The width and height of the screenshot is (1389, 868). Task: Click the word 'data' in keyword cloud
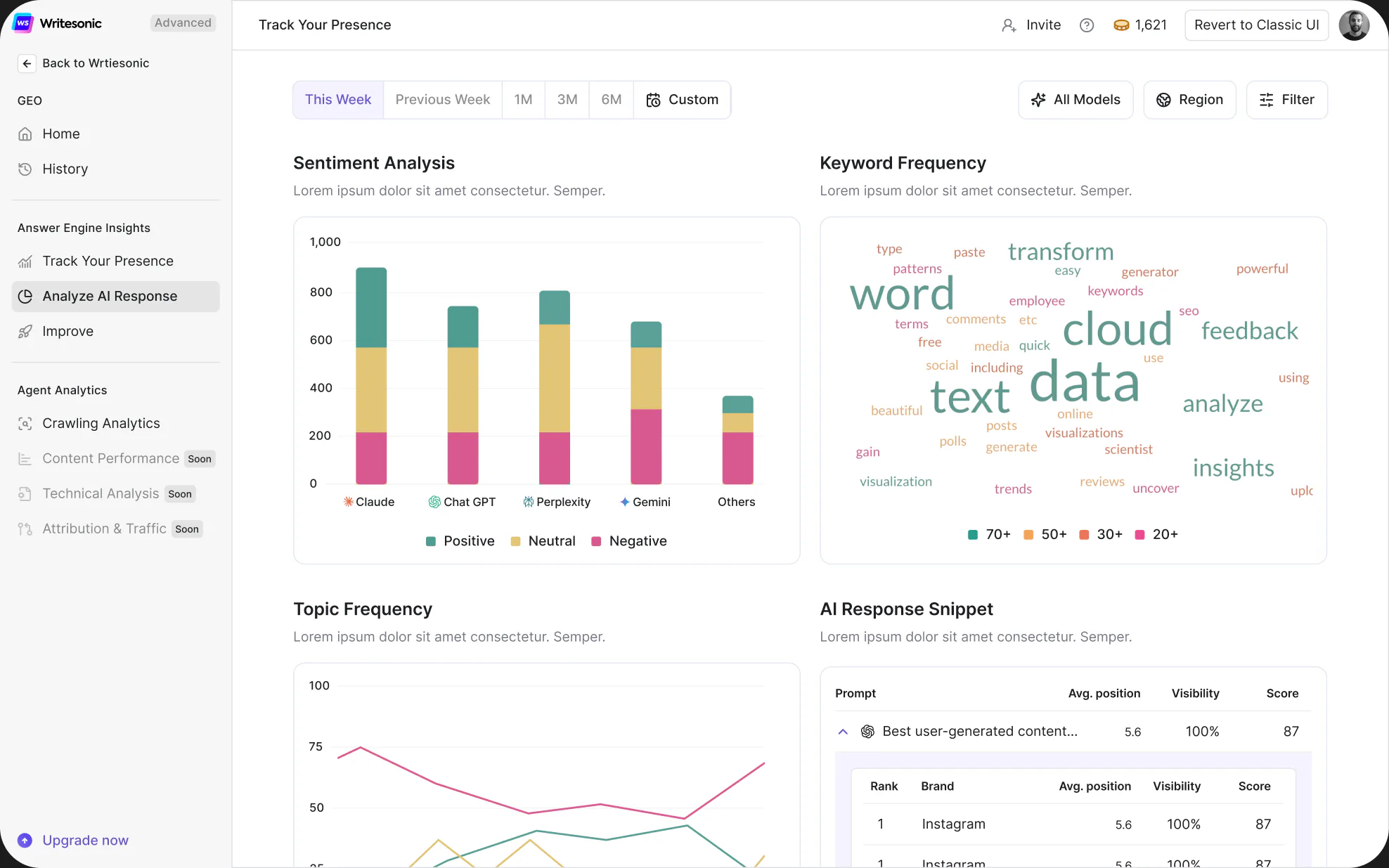tap(1084, 382)
